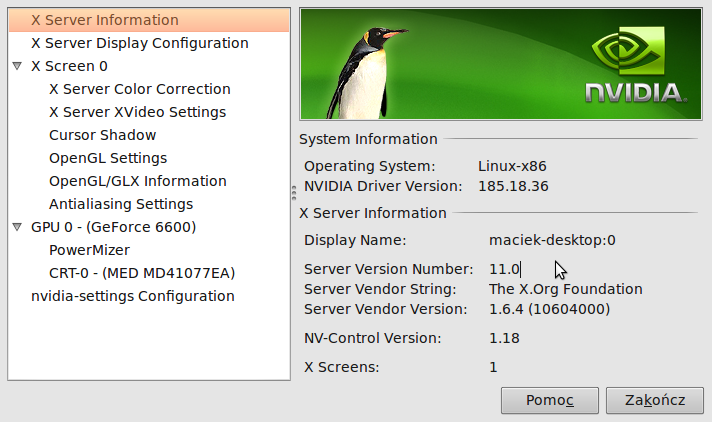
Task: Show OpenGL/GLX Information
Action: 138,181
